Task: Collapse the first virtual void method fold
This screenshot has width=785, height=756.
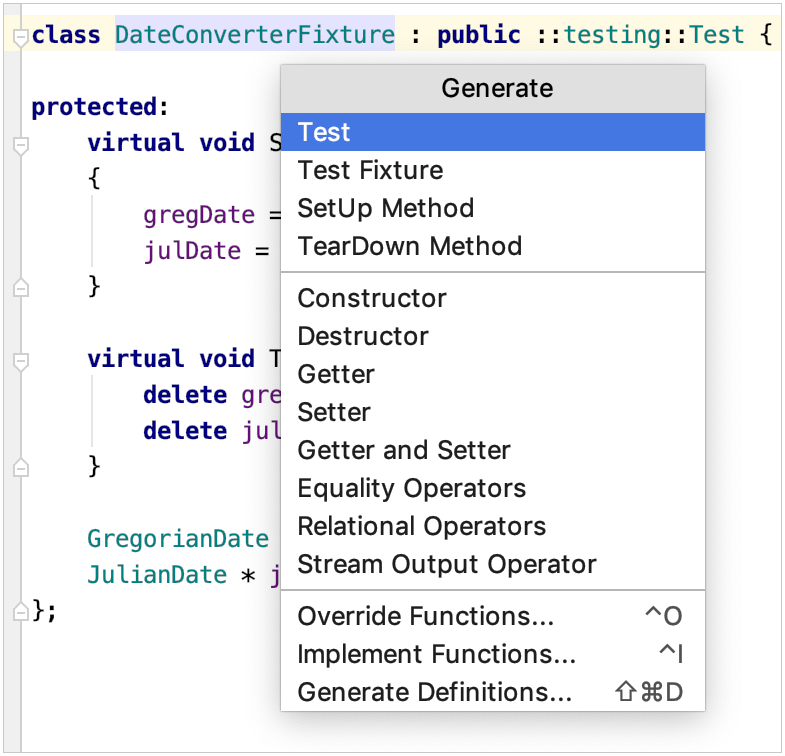Action: (x=20, y=146)
